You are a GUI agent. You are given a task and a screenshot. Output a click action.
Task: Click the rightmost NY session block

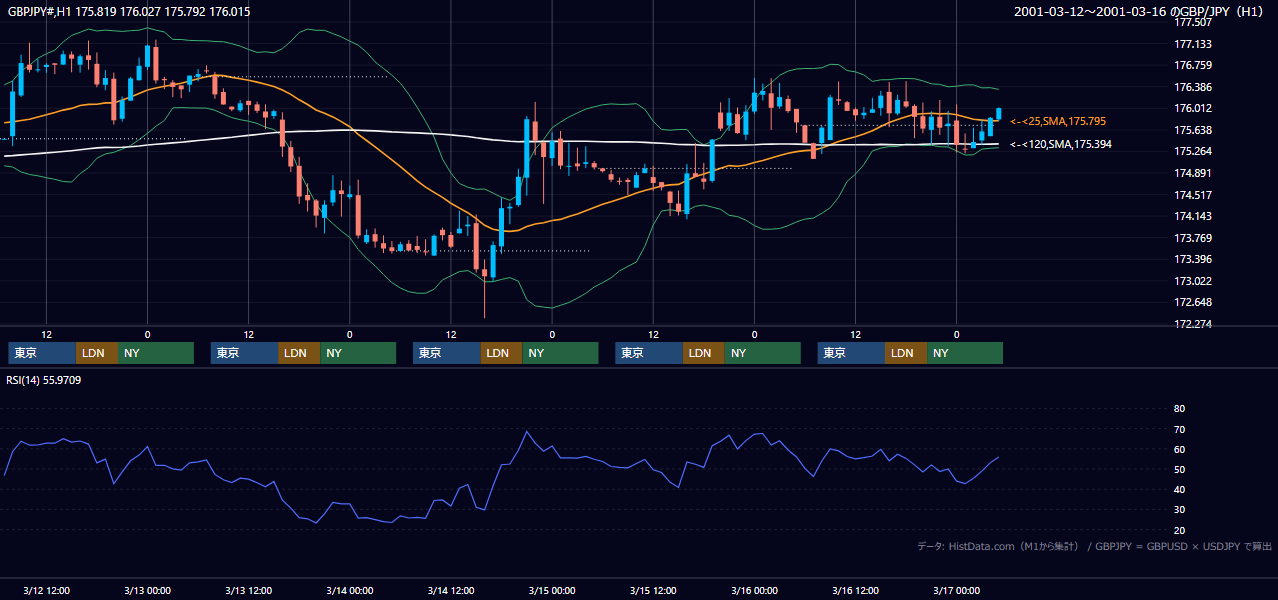[966, 353]
